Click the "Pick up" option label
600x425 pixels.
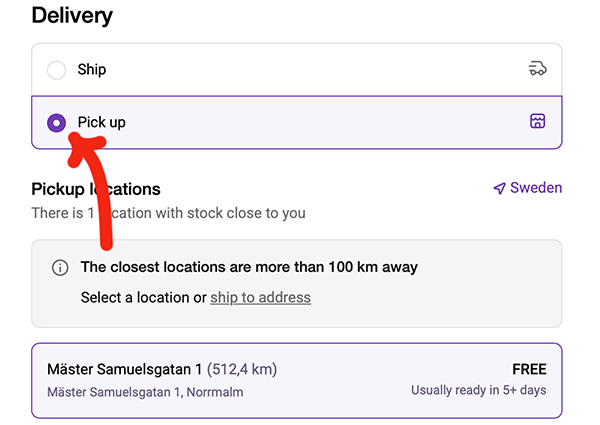102,123
